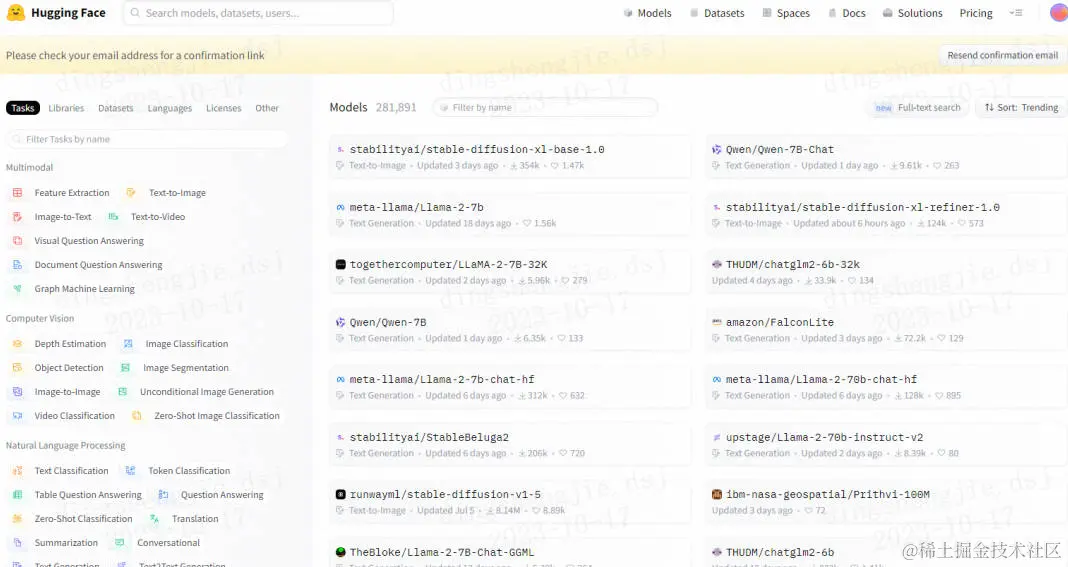Select the Tasks filter tab
The width and height of the screenshot is (1068, 567).
coord(22,108)
